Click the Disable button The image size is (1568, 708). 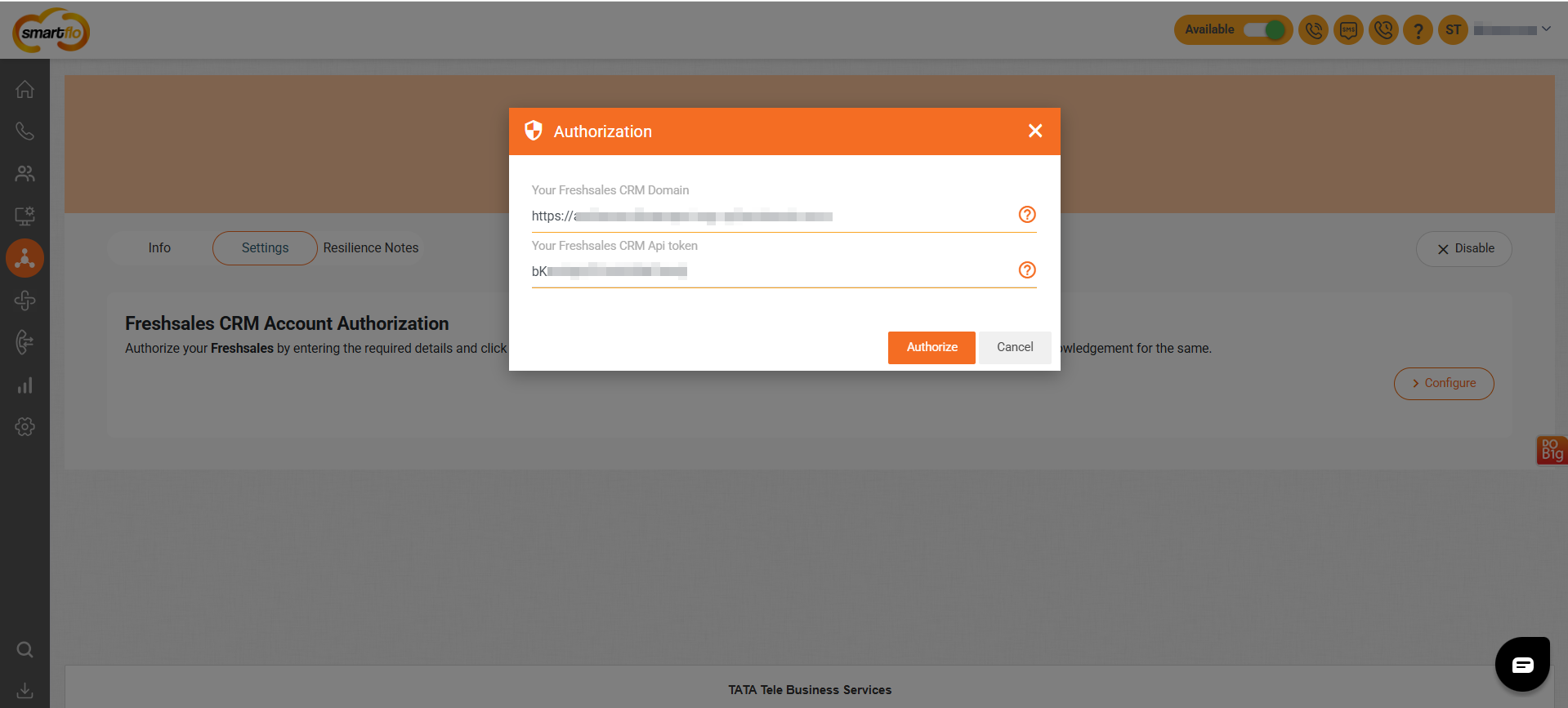click(1464, 249)
